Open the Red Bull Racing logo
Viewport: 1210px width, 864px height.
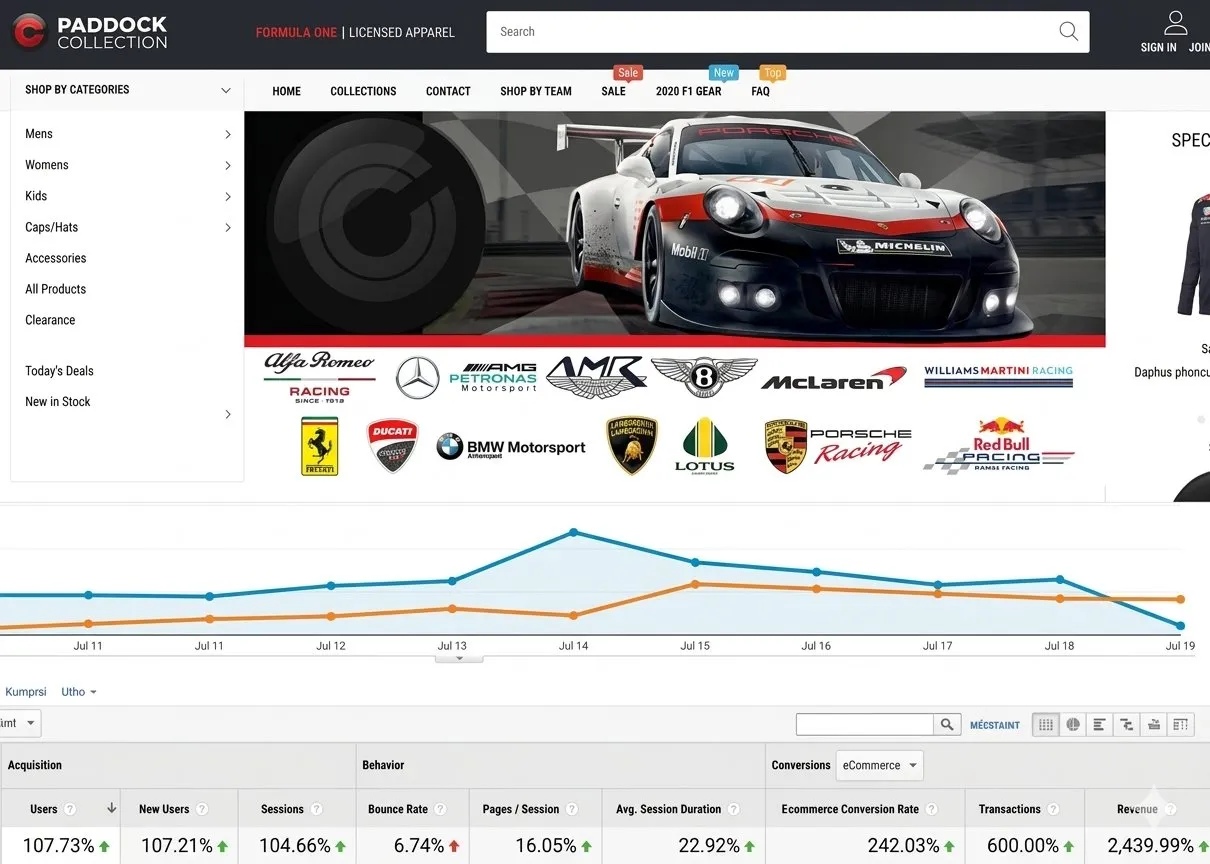point(1000,446)
